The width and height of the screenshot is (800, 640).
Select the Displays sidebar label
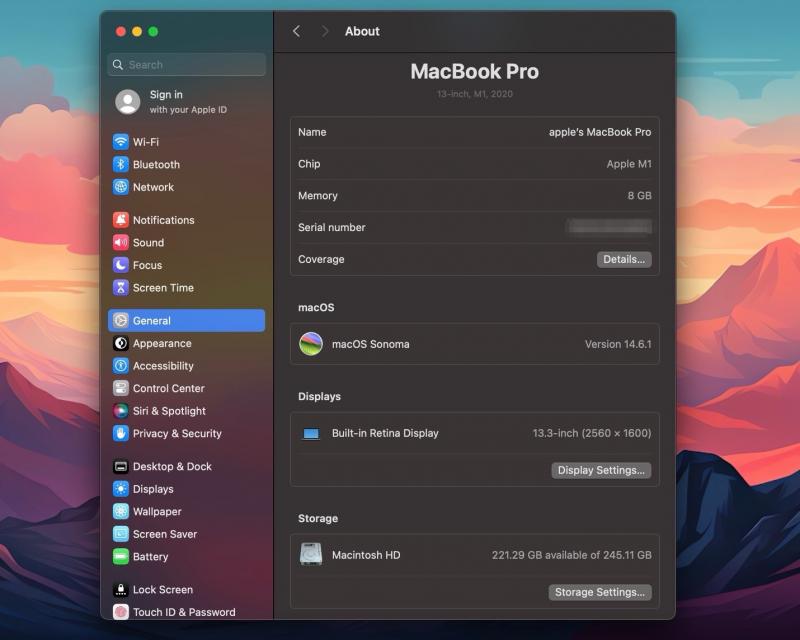[x=153, y=489]
